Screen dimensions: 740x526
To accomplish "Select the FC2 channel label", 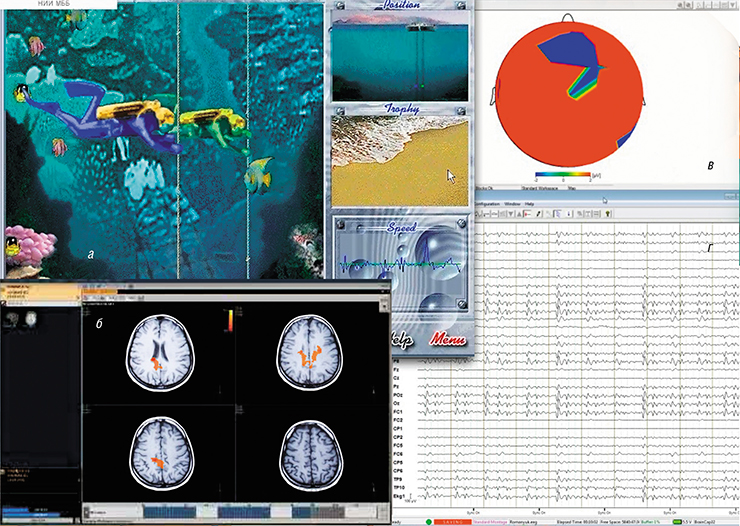I will (x=398, y=420).
